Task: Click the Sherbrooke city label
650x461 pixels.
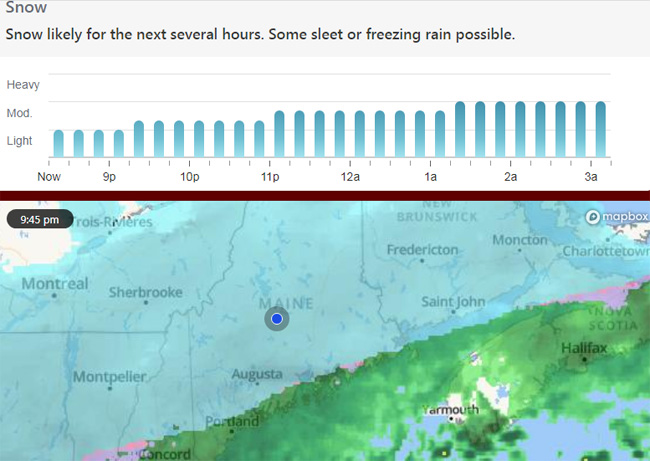Action: point(146,292)
